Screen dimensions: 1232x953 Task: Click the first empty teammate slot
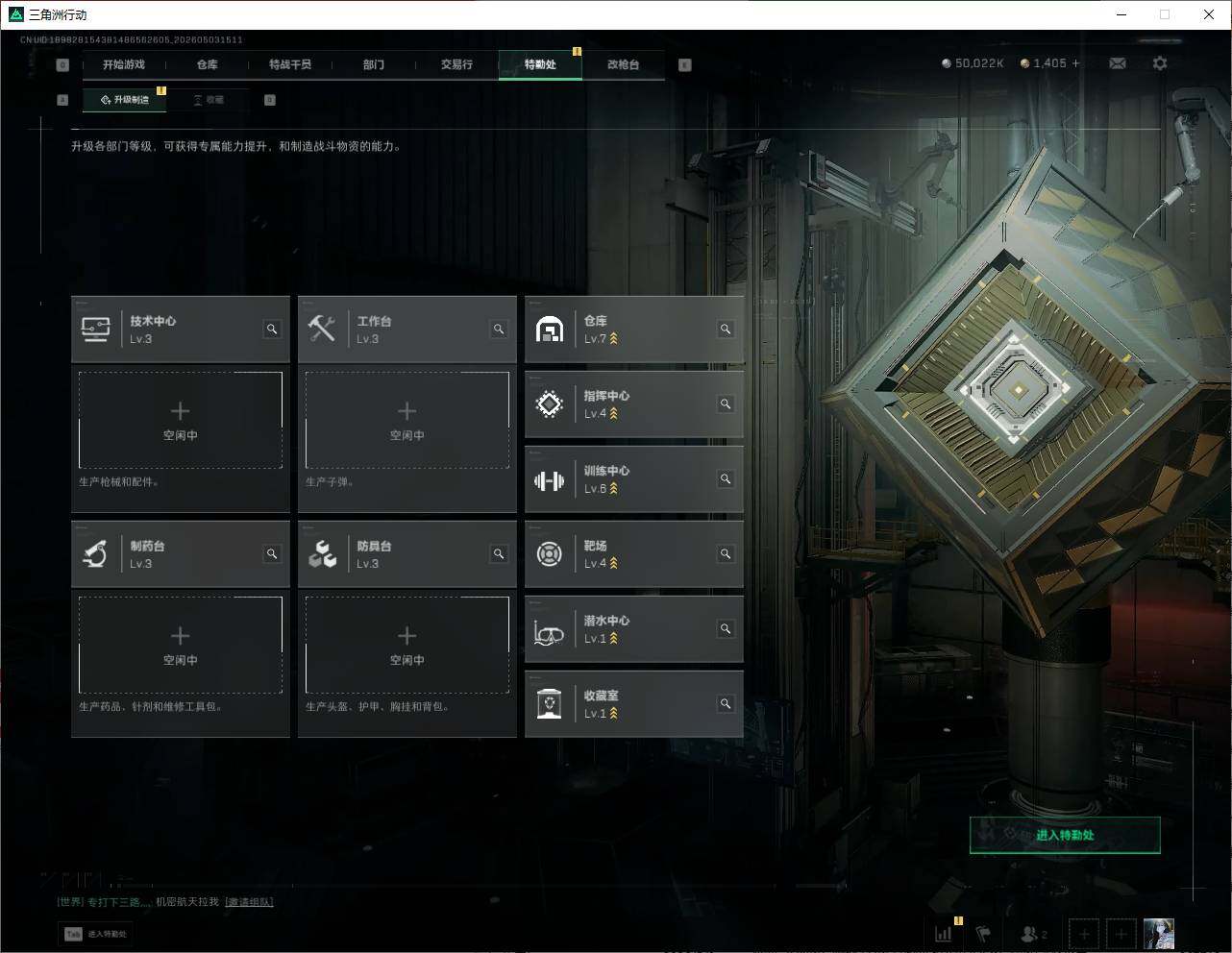pyautogui.click(x=1084, y=934)
